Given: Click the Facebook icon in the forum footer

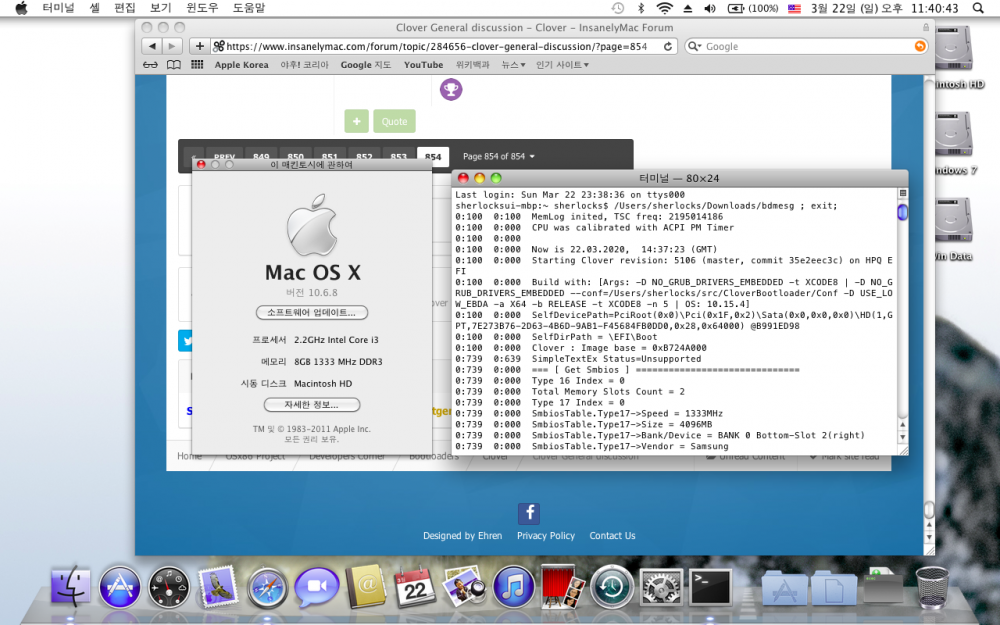Looking at the screenshot, I should click(529, 513).
